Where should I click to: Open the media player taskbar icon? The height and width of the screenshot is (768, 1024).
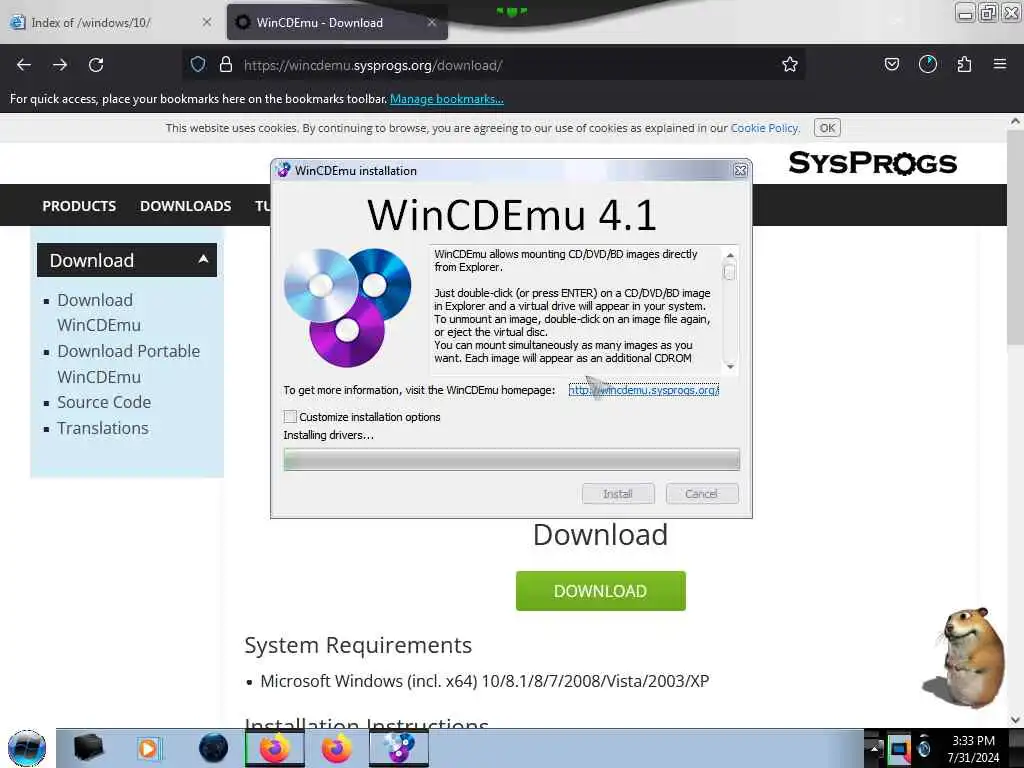click(149, 748)
